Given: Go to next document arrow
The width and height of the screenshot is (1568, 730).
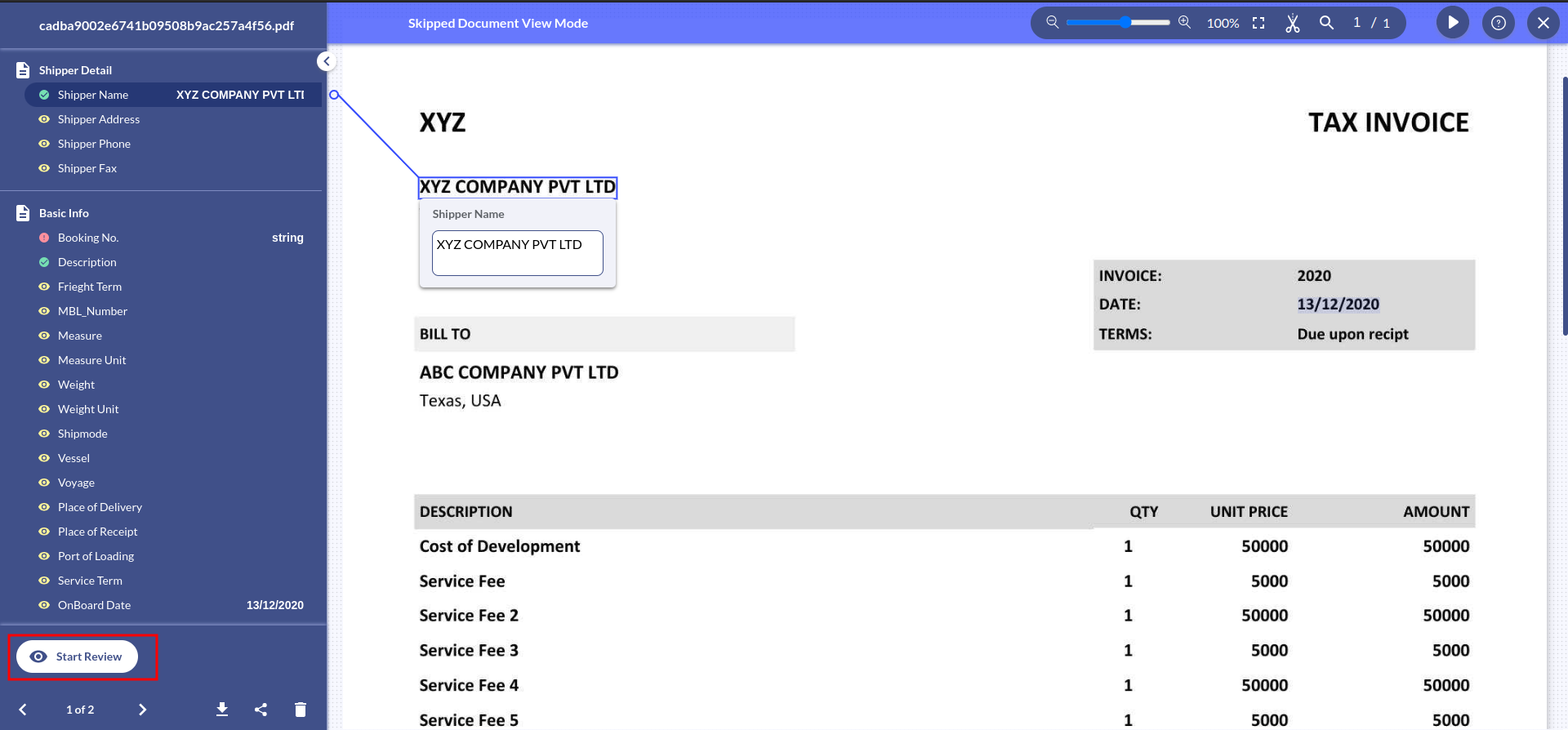Looking at the screenshot, I should pos(142,710).
